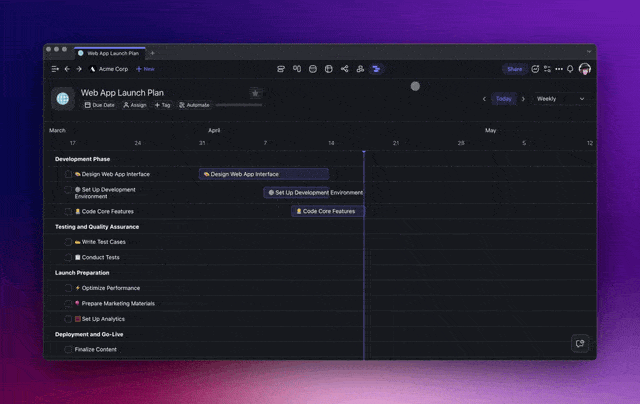
Task: Set a Due Date for the project
Action: [x=100, y=105]
